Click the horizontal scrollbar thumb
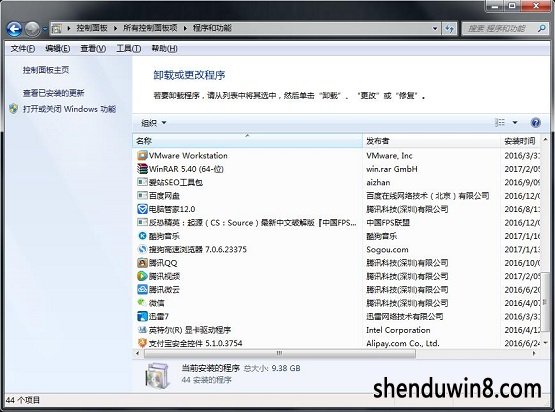The width and height of the screenshot is (555, 412). pos(280,353)
